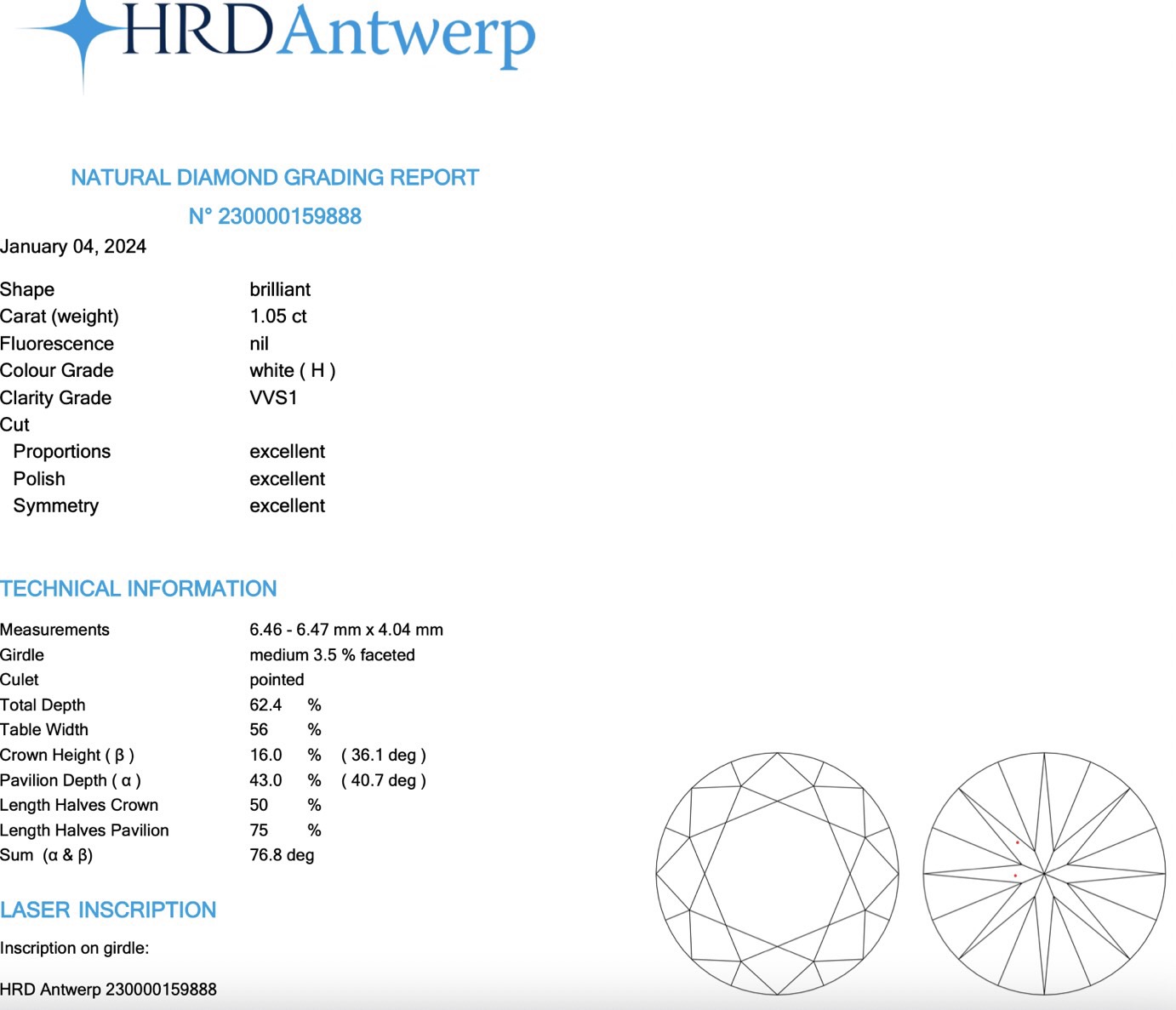Click the Cut label

pyautogui.click(x=14, y=425)
